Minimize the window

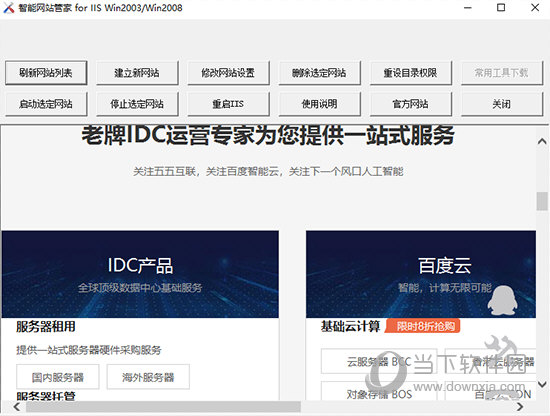(x=468, y=7)
